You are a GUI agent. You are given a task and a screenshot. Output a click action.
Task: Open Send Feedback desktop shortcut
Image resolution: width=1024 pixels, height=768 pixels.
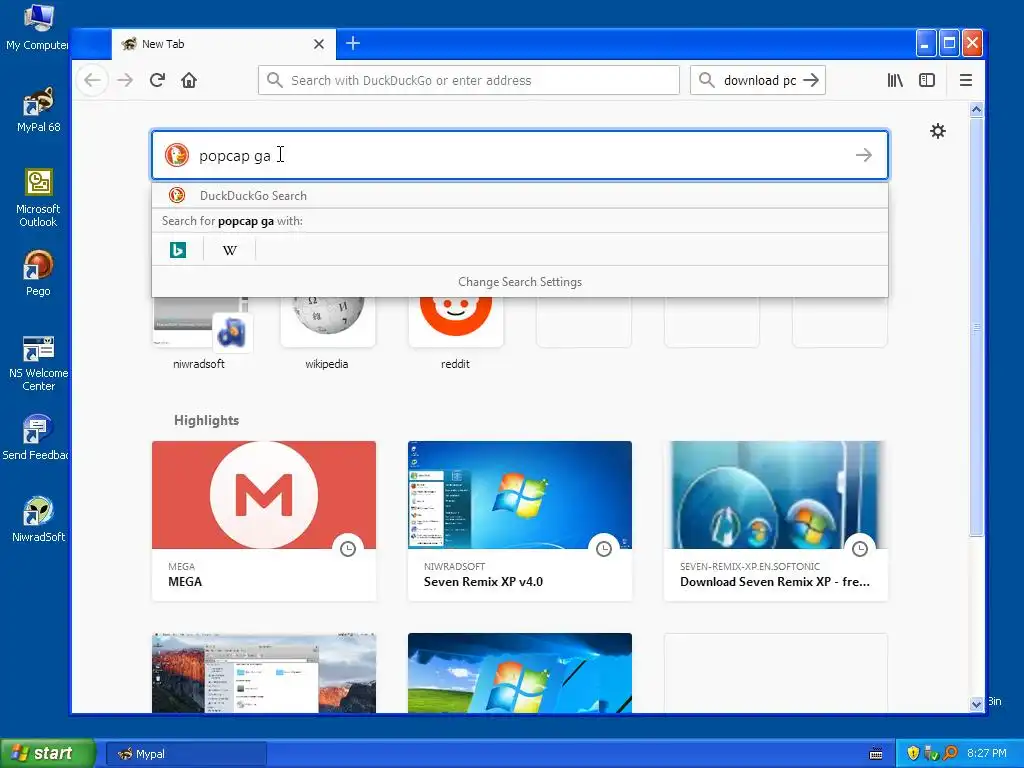(37, 438)
